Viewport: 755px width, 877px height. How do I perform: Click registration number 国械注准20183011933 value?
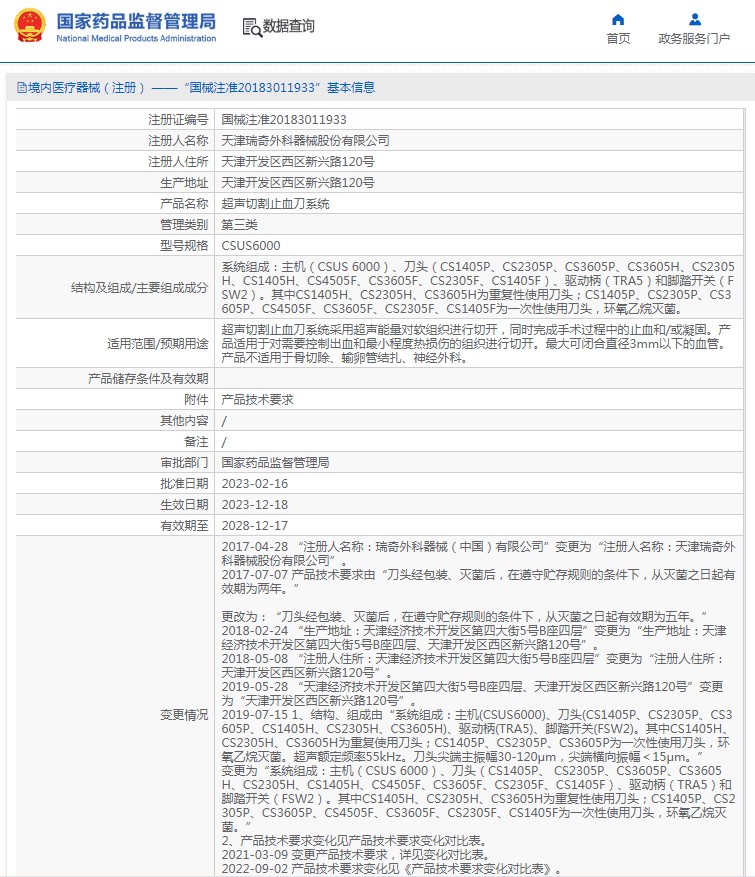[284, 120]
